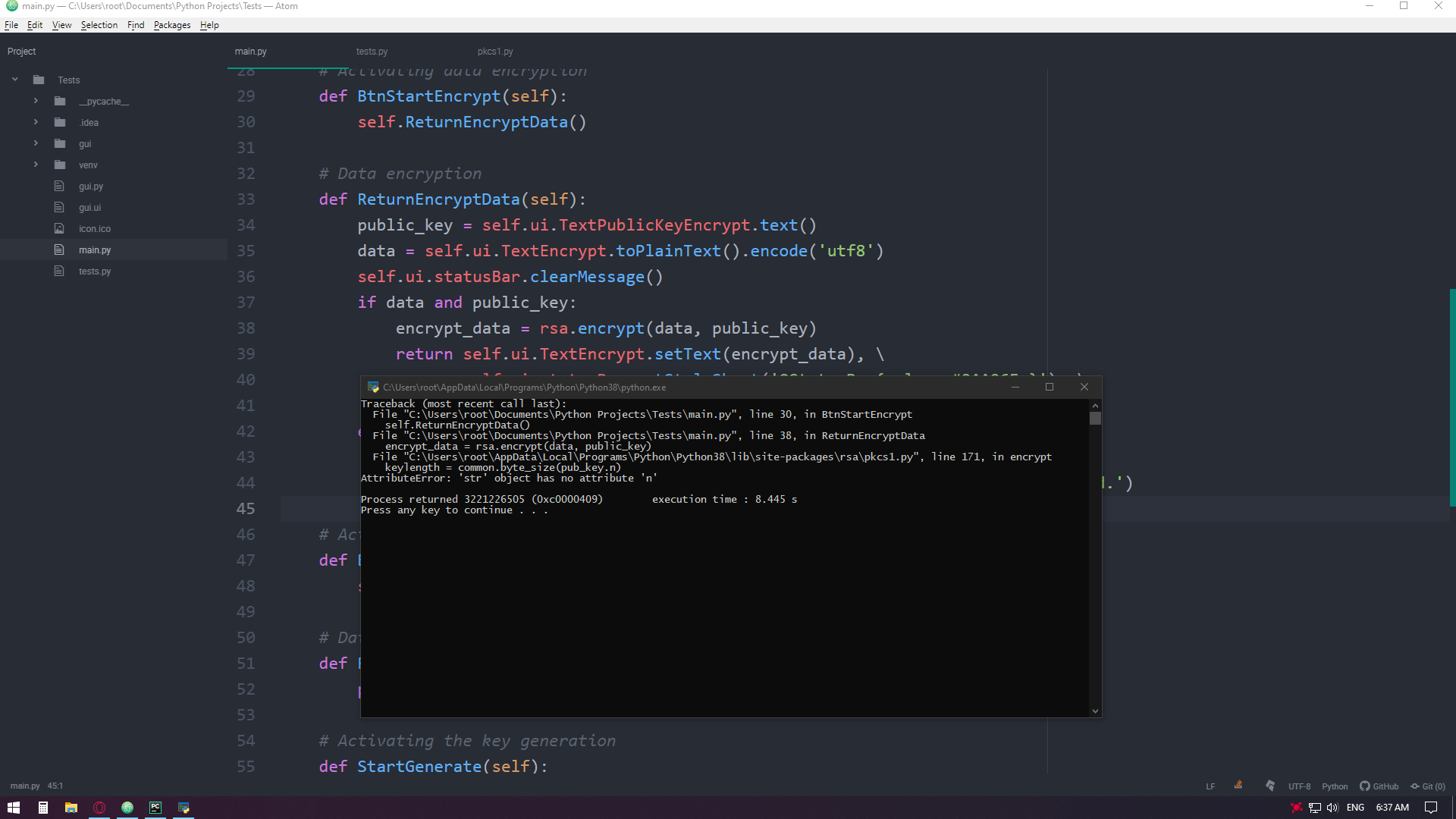Click the 45:1 cursor position indicator
Image resolution: width=1456 pixels, height=819 pixels.
tap(55, 786)
